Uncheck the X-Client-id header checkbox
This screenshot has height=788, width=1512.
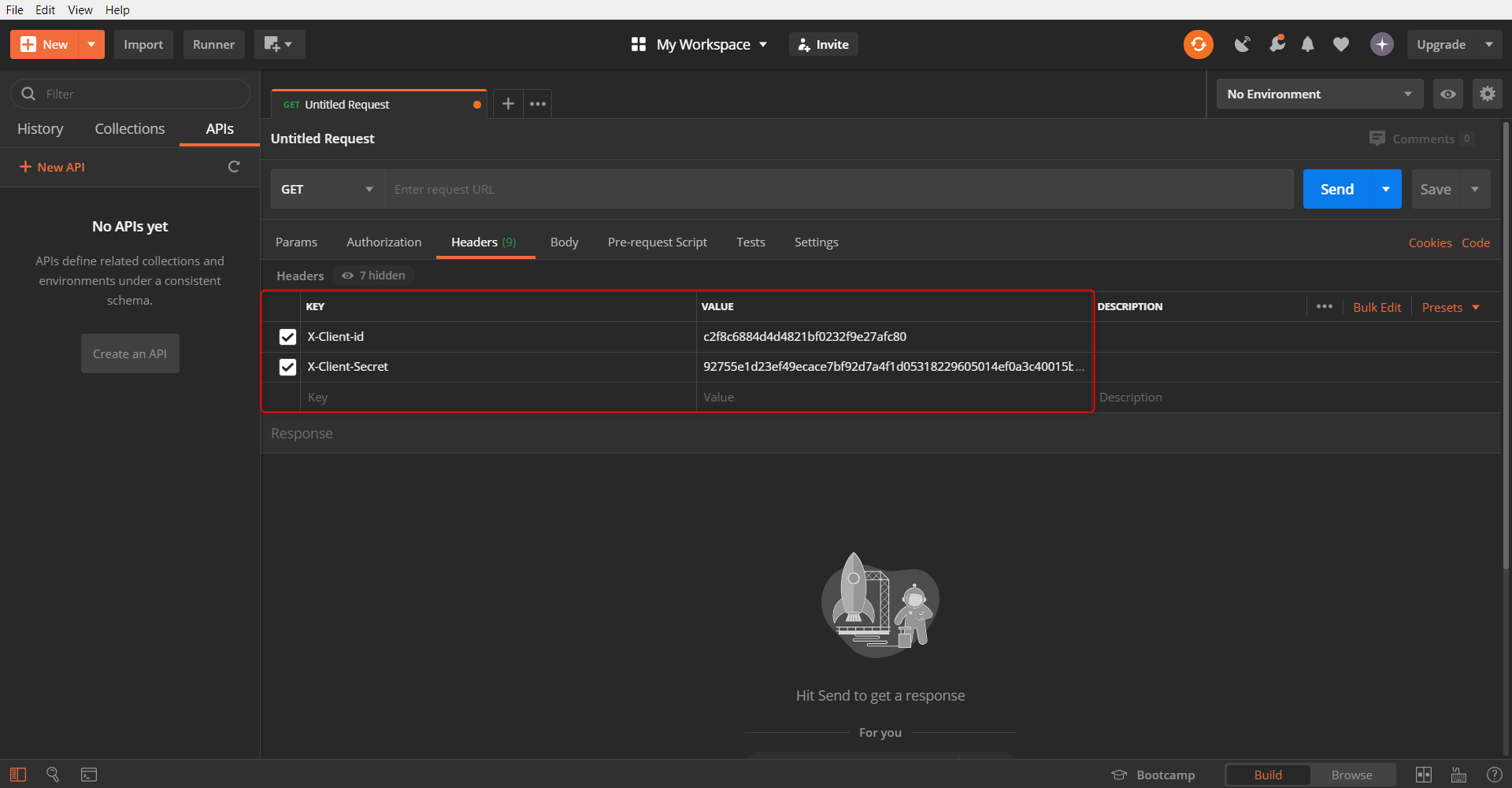click(x=287, y=337)
